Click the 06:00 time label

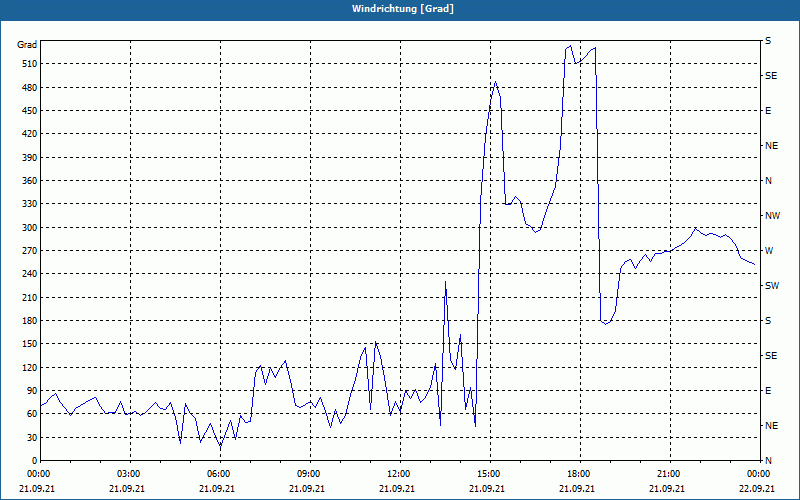point(217,474)
